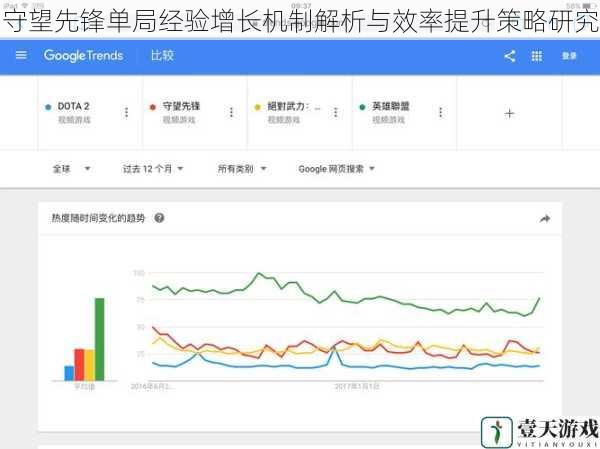The width and height of the screenshot is (600, 449).
Task: Click the yellow average bar
Action: [x=89, y=365]
